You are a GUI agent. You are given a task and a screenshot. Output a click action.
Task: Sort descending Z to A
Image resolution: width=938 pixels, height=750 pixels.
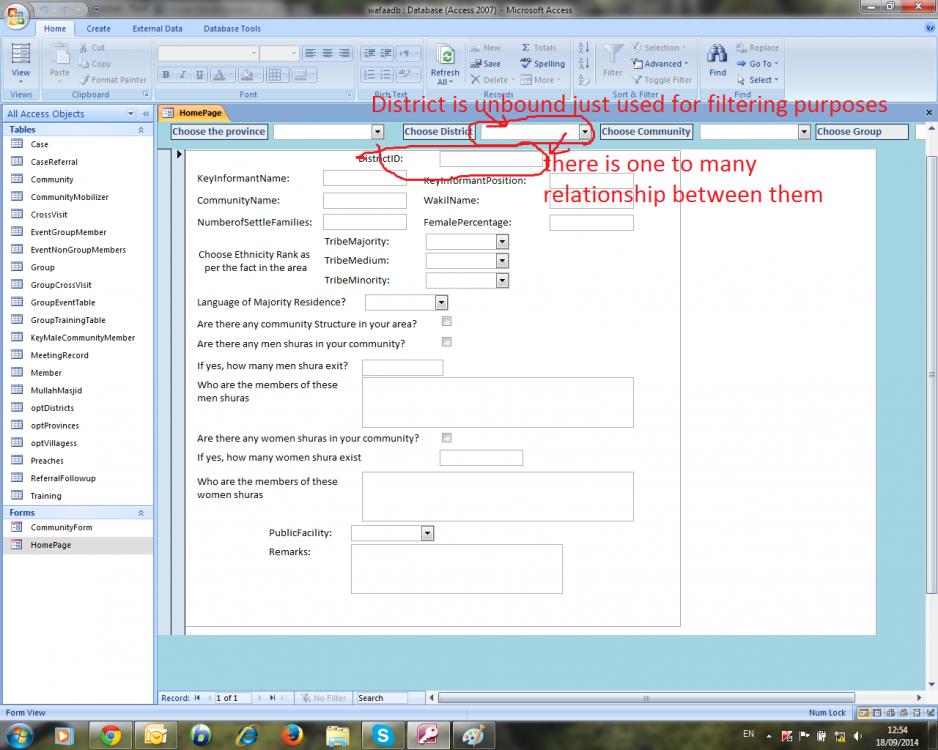click(584, 63)
